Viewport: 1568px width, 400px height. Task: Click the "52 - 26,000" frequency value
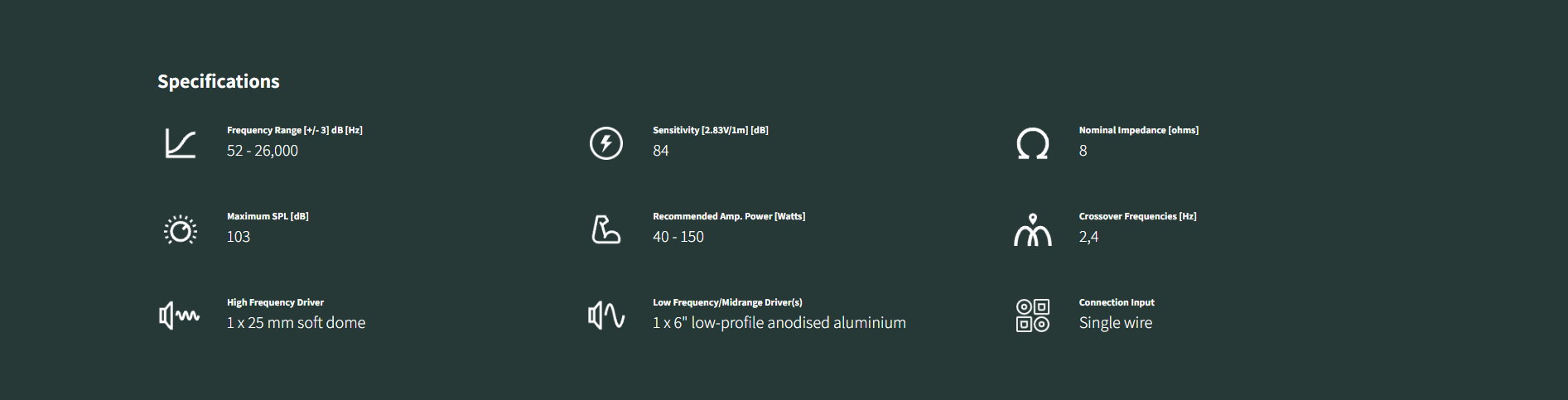click(263, 151)
